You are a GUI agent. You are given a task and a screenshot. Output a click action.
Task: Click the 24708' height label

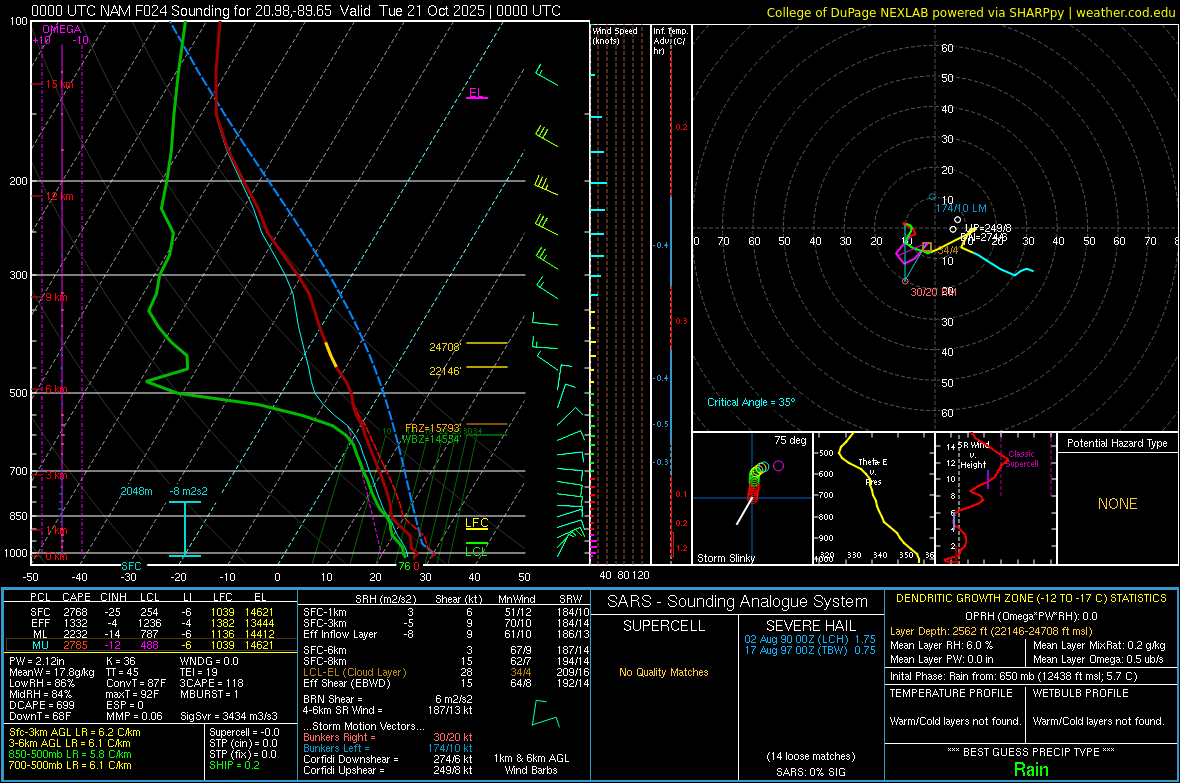pos(445,347)
